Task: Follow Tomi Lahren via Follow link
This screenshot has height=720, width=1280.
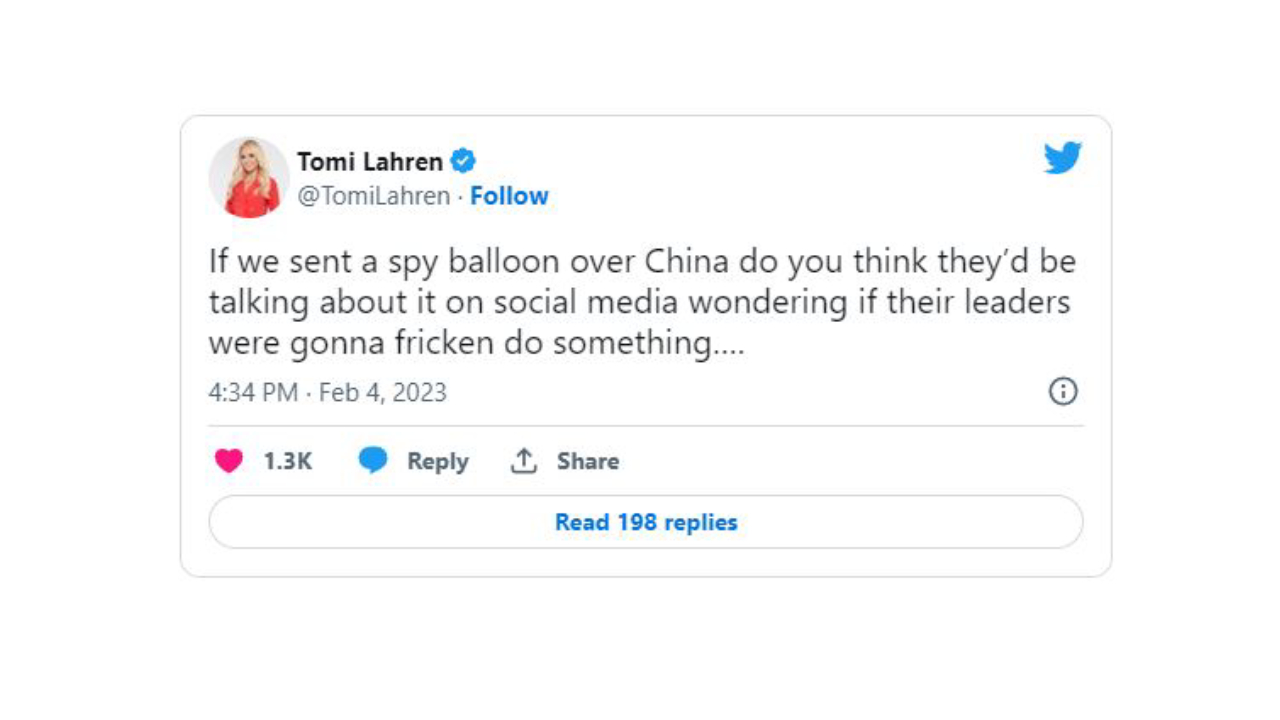Action: [x=509, y=196]
